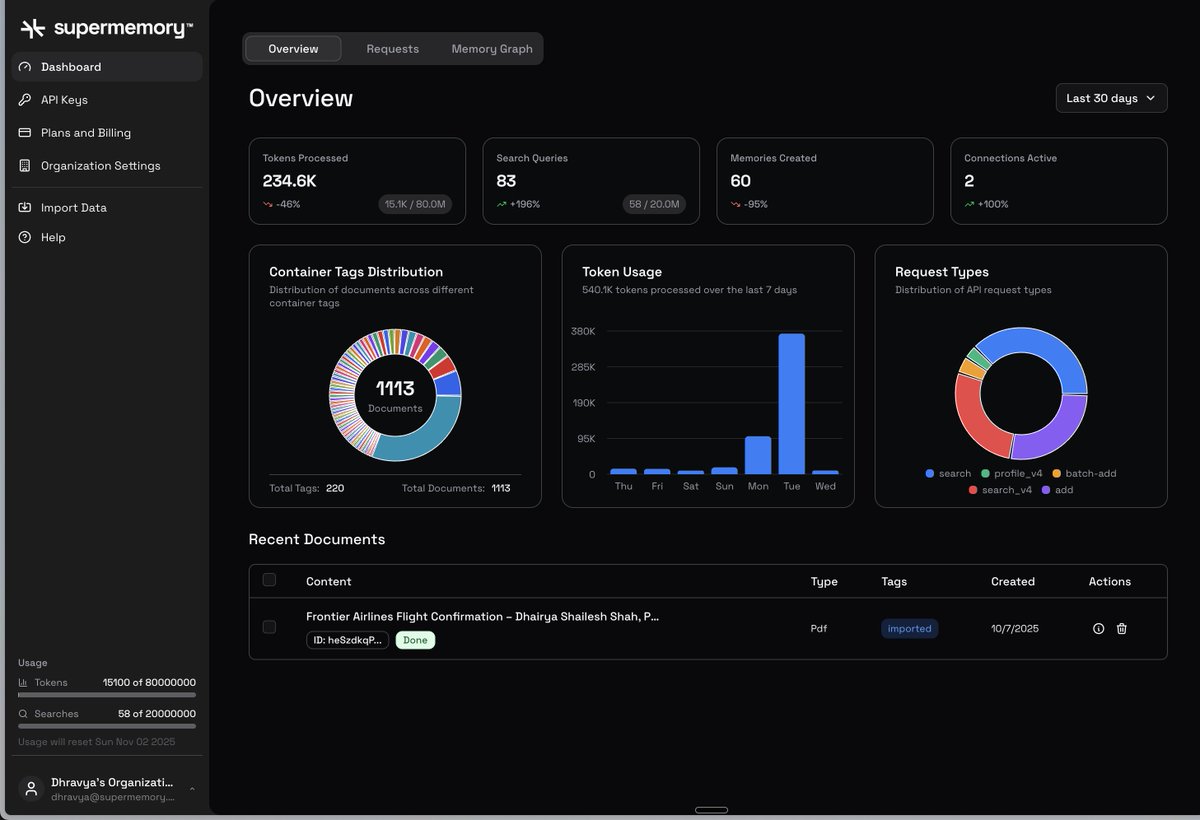Click the Connections Active upward trend icon
Viewport: 1200px width, 820px height.
pos(970,204)
